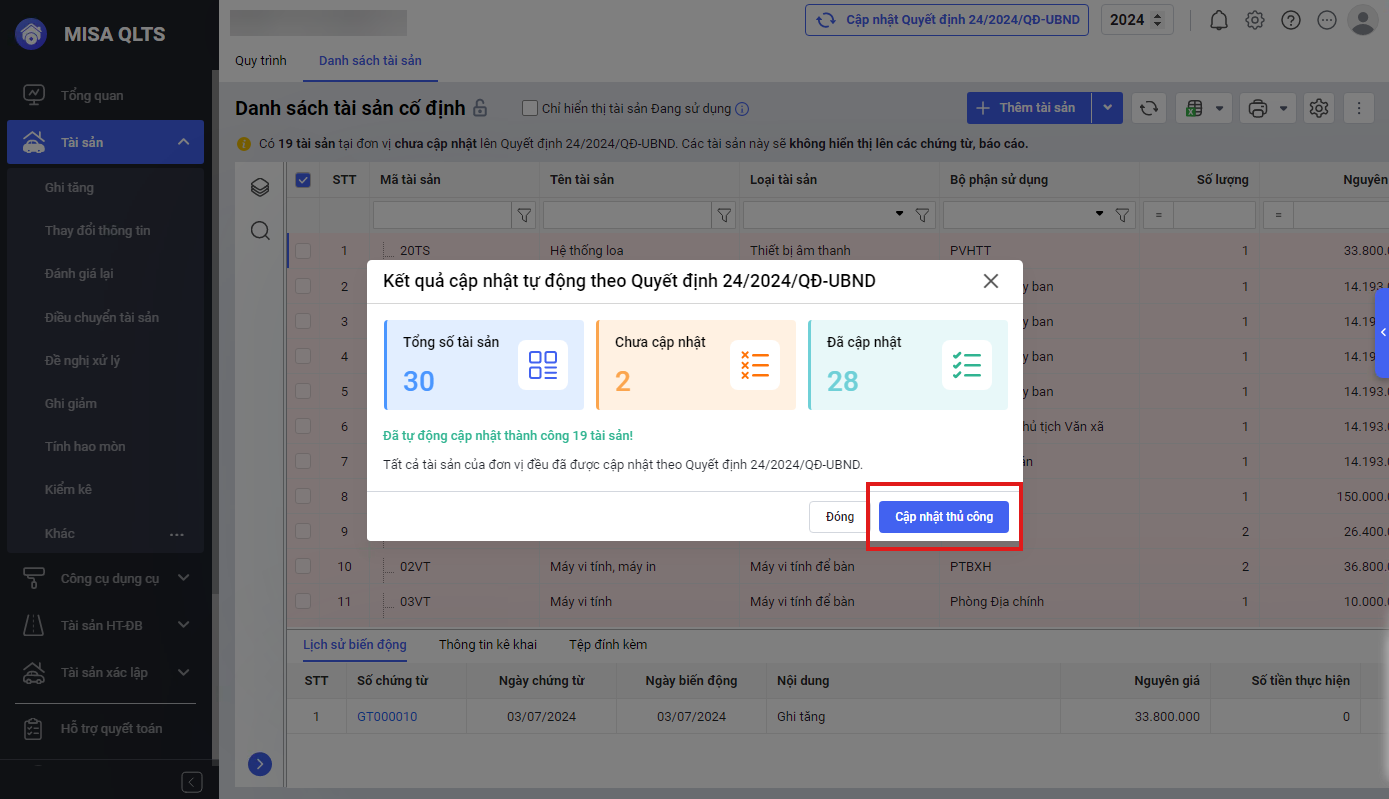Click the notification bell icon
The height and width of the screenshot is (799, 1389).
(x=1219, y=20)
